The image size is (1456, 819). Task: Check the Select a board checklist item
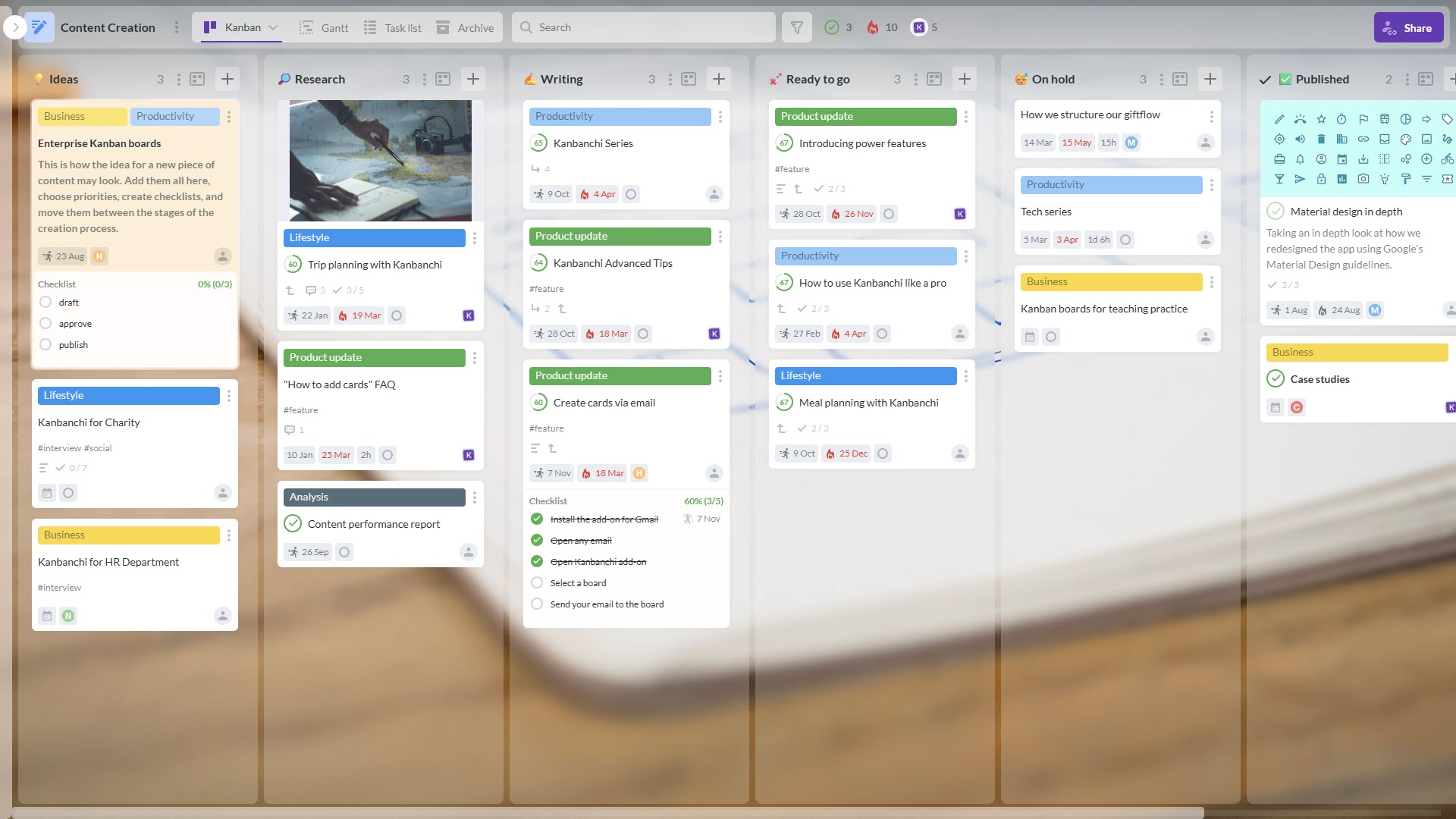point(537,582)
